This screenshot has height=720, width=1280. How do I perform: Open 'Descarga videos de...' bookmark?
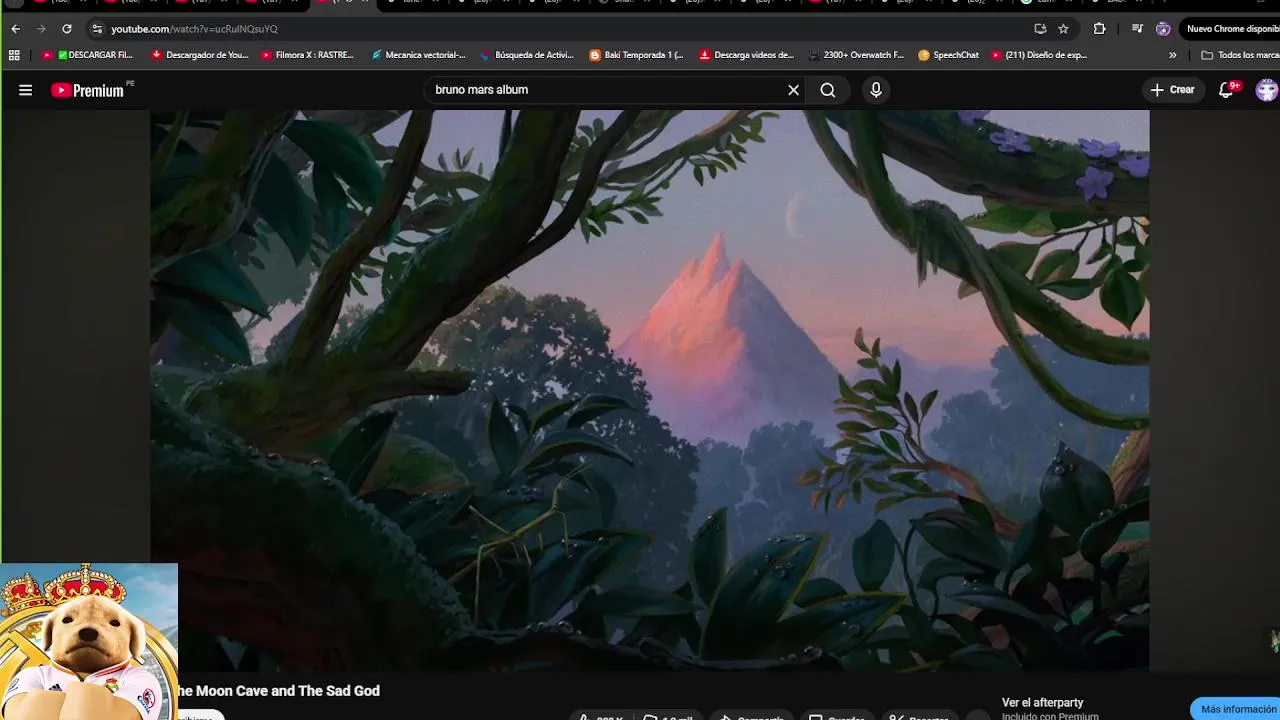[746, 55]
